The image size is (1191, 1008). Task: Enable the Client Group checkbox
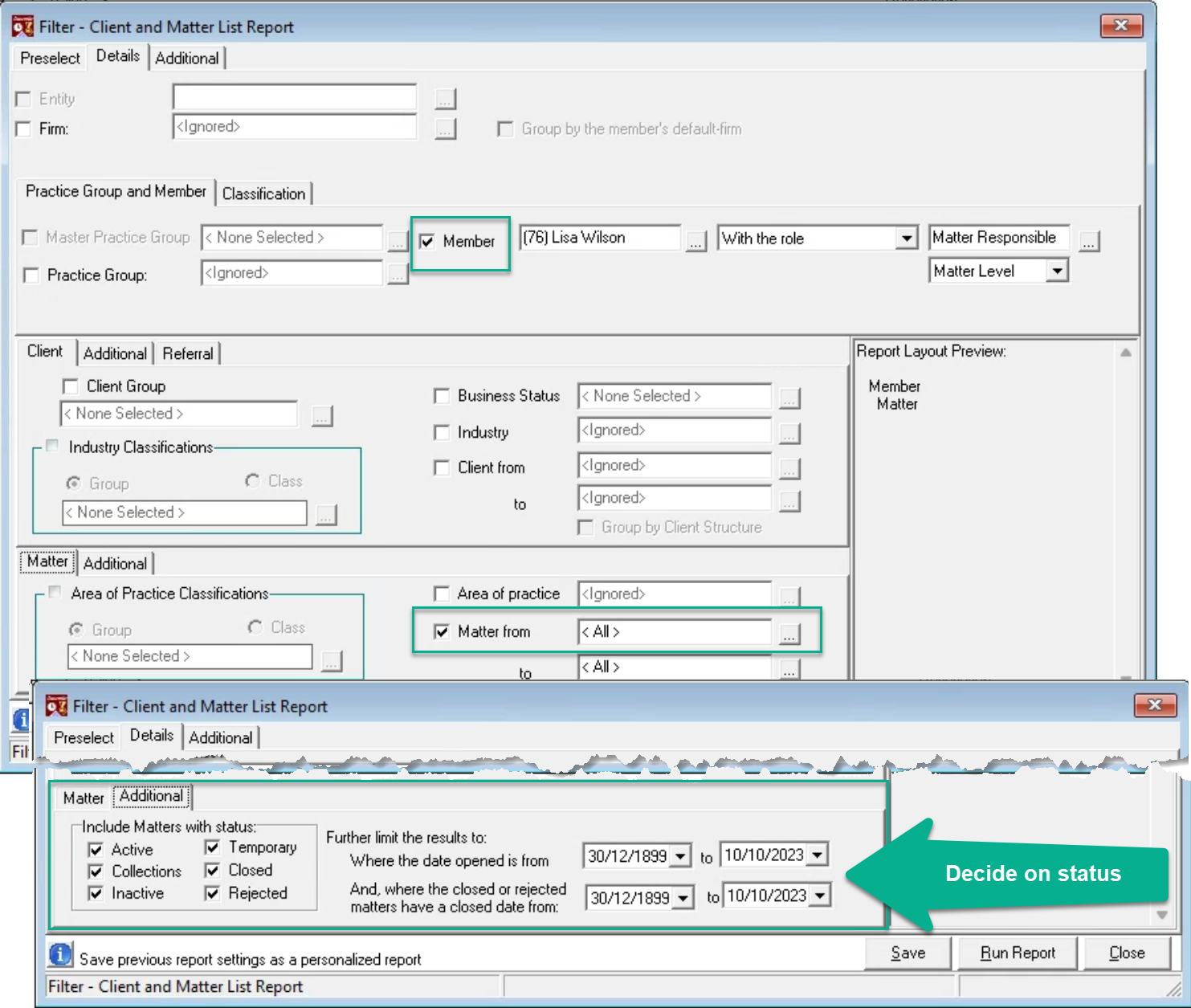click(x=70, y=386)
